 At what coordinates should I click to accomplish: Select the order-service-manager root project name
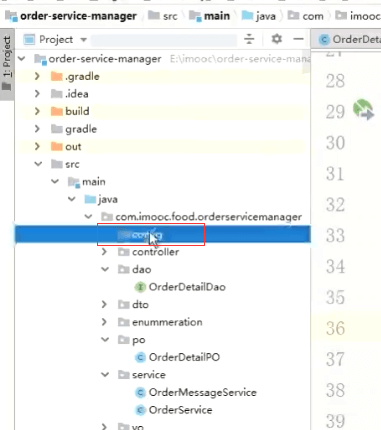105,59
